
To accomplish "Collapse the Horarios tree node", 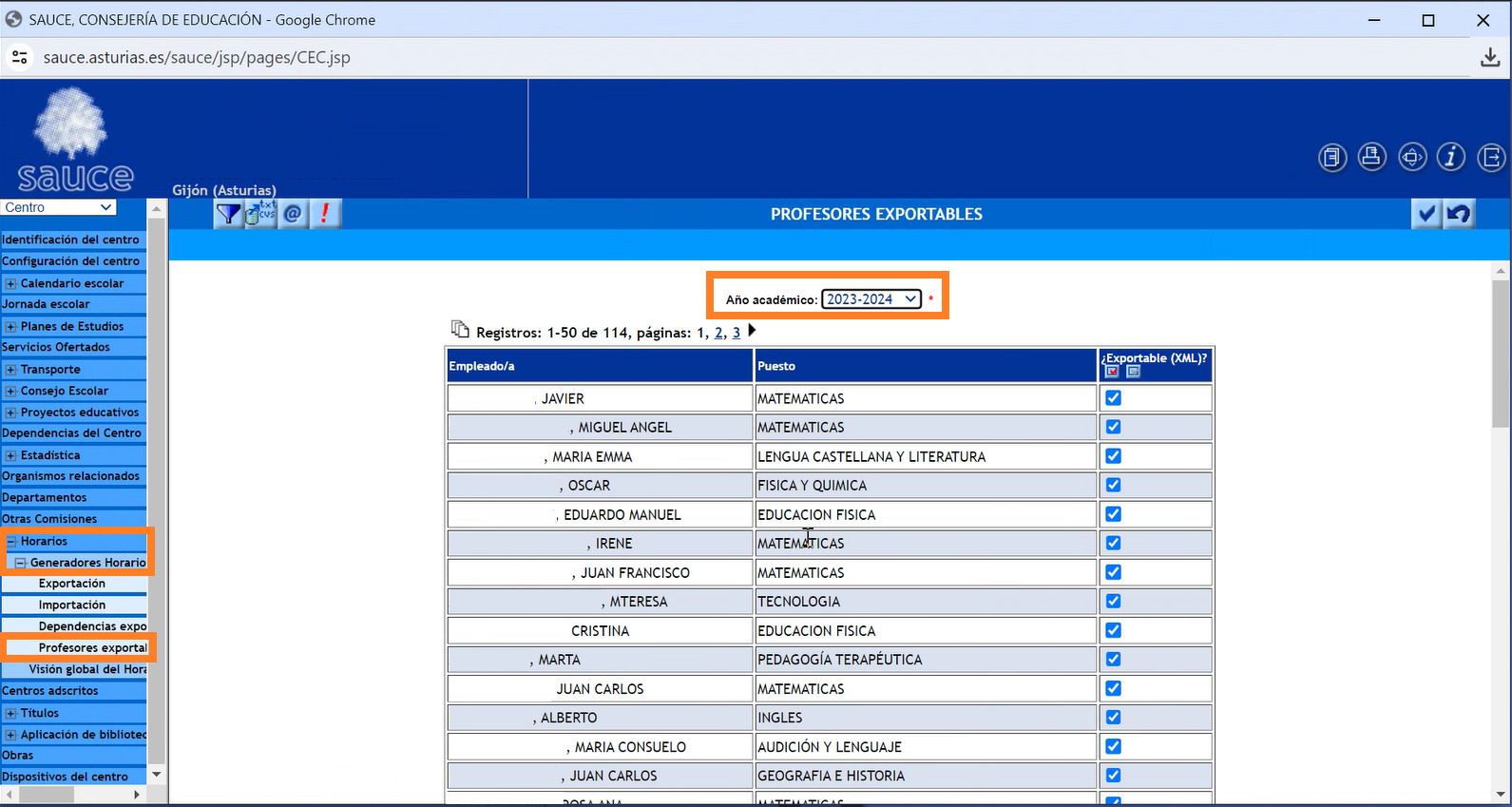I will coord(11,541).
